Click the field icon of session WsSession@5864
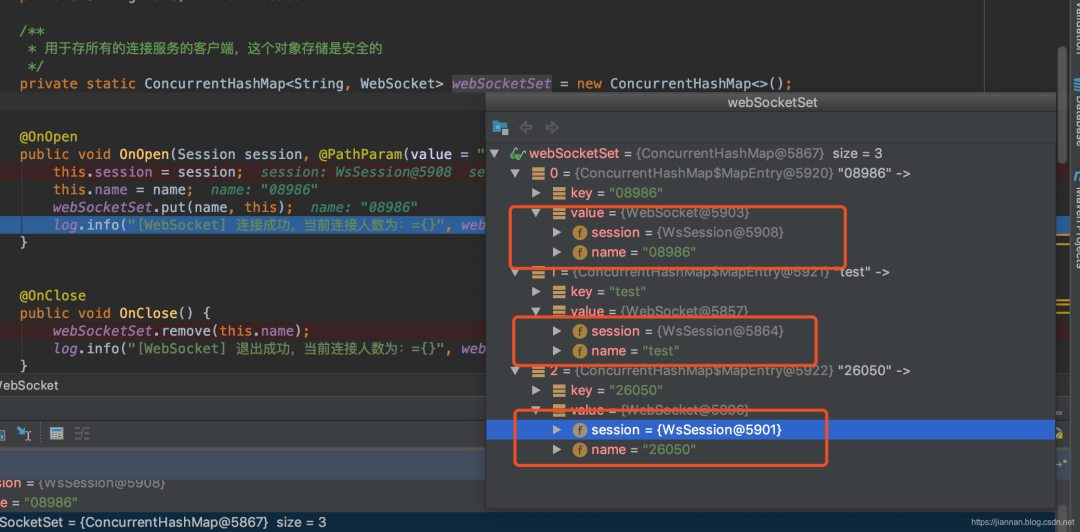Viewport: 1080px width, 532px height. coord(579,331)
